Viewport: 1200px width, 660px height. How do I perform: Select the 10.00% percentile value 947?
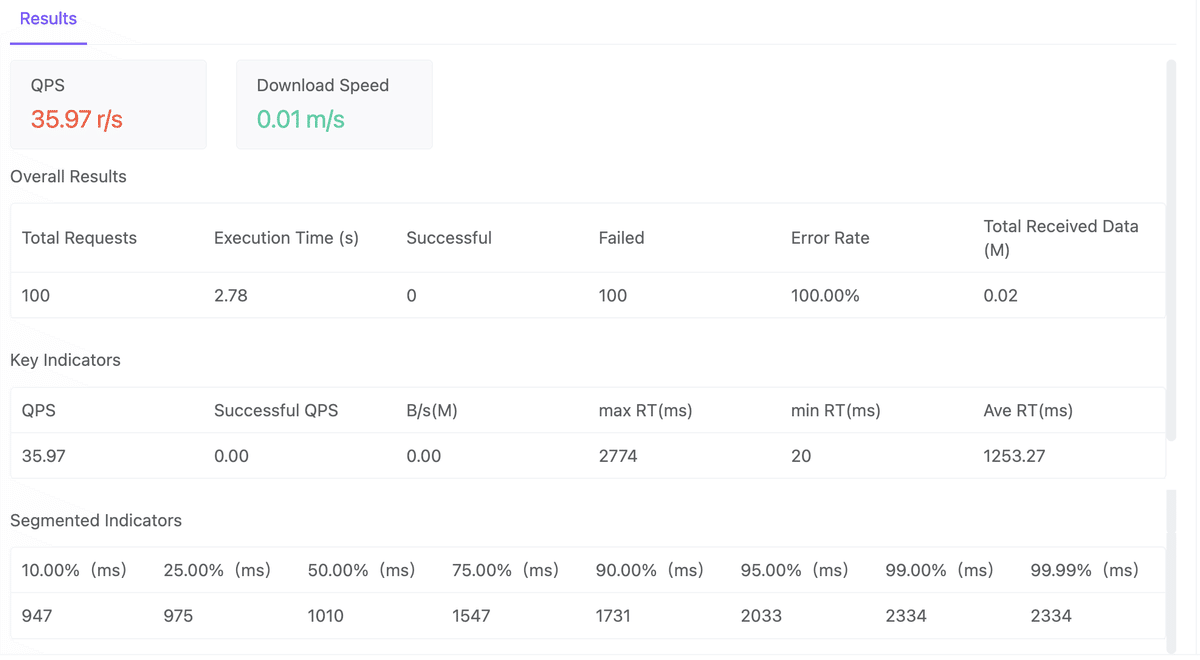(x=37, y=616)
